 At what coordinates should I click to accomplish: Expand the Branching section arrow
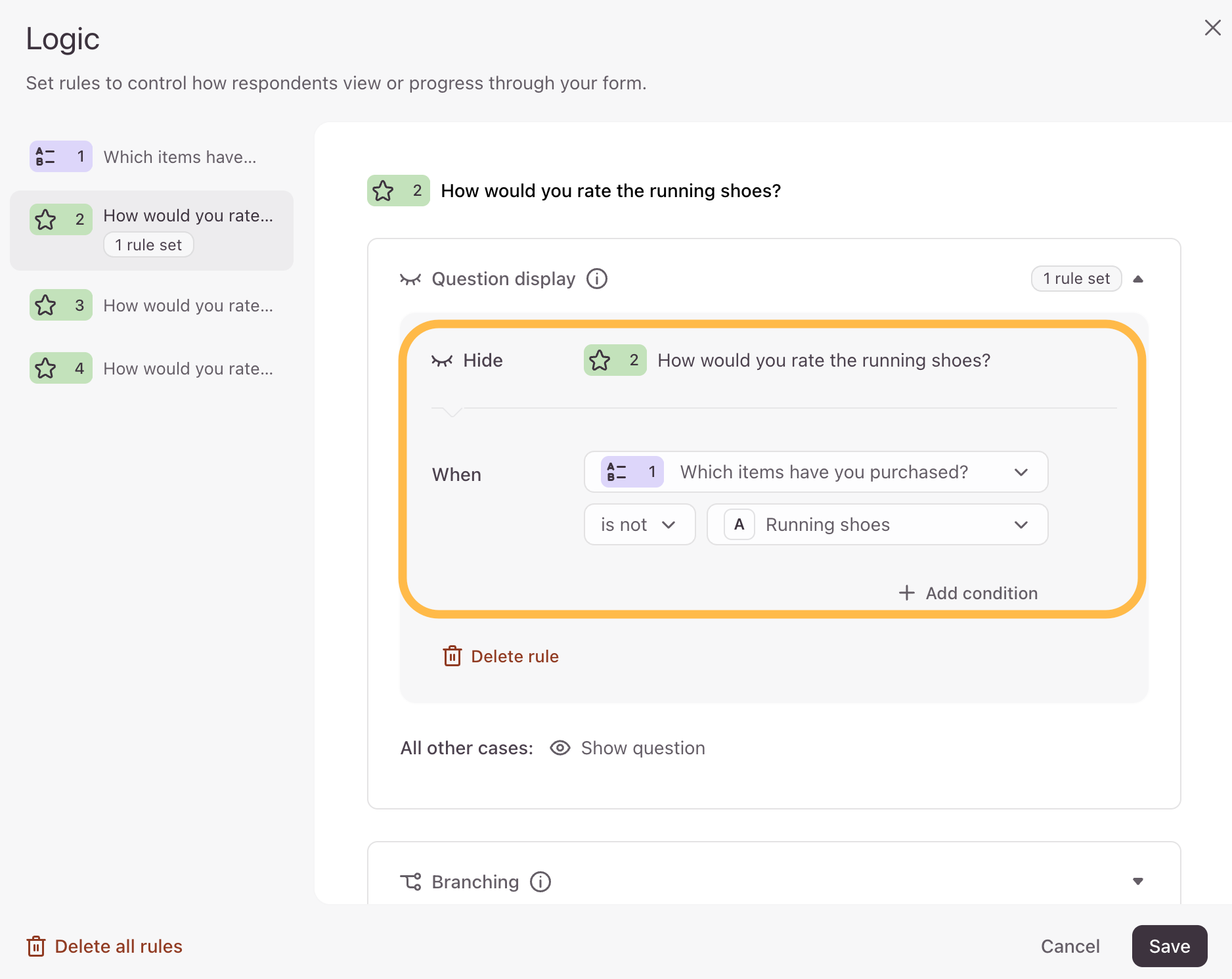point(1138,881)
